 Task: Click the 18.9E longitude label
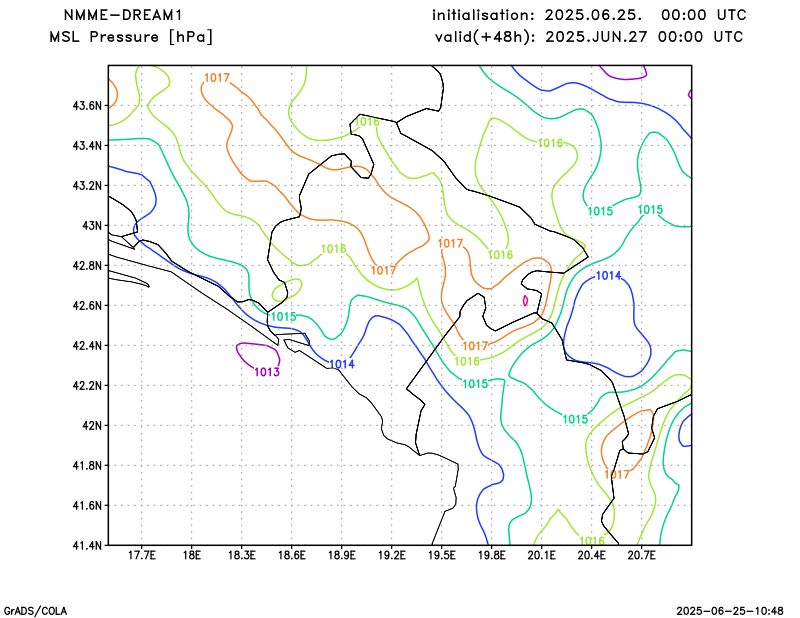pos(342,555)
